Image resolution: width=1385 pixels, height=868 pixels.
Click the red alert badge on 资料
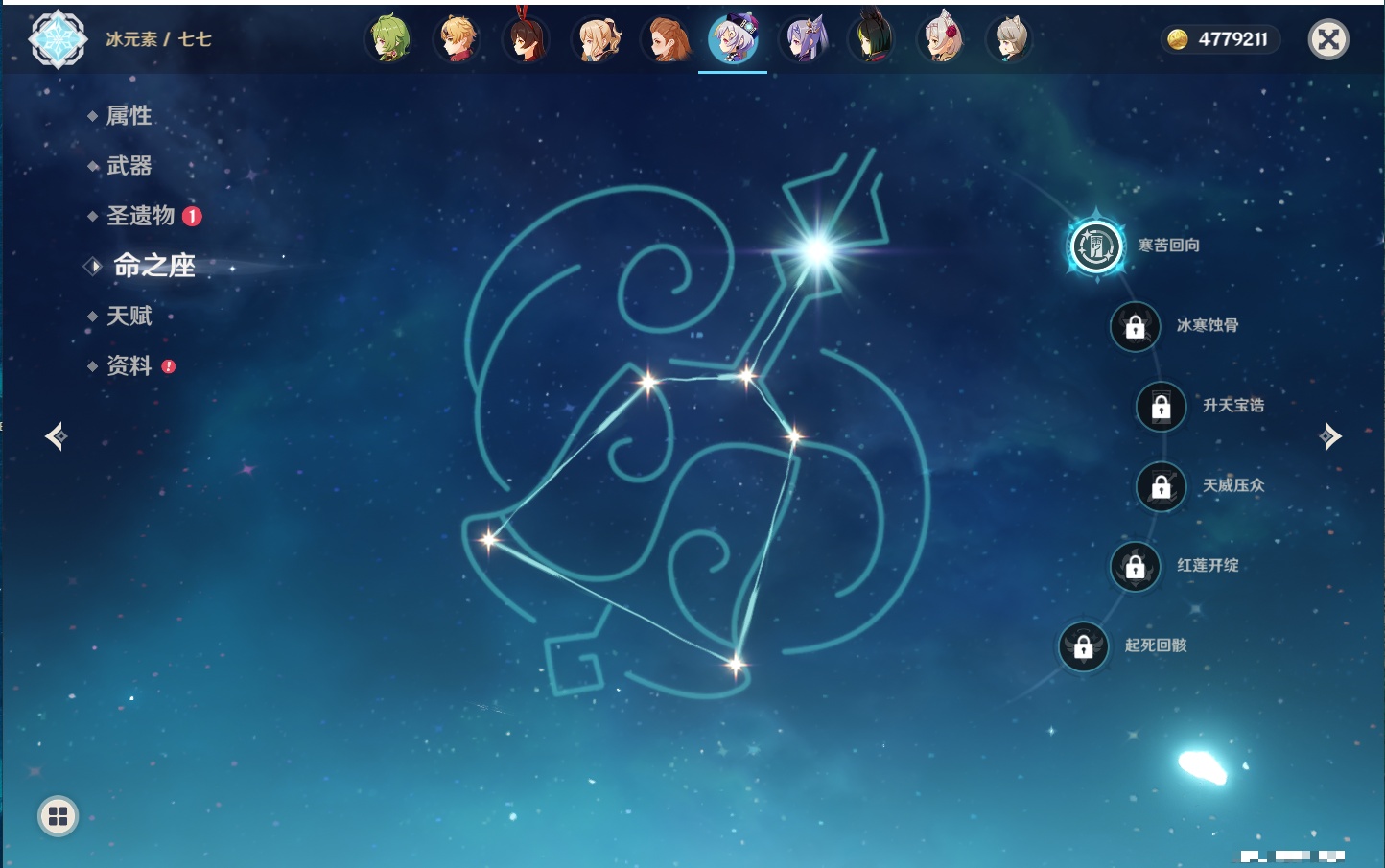[169, 366]
